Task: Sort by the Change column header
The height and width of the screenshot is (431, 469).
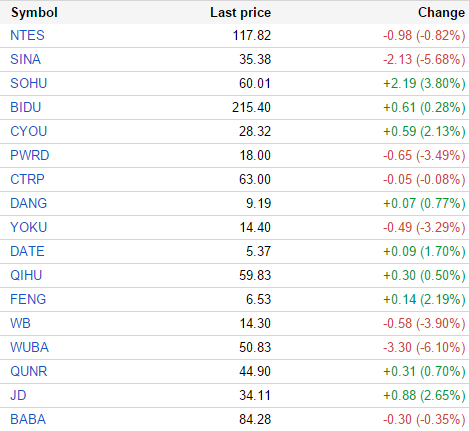Action: pyautogui.click(x=441, y=13)
